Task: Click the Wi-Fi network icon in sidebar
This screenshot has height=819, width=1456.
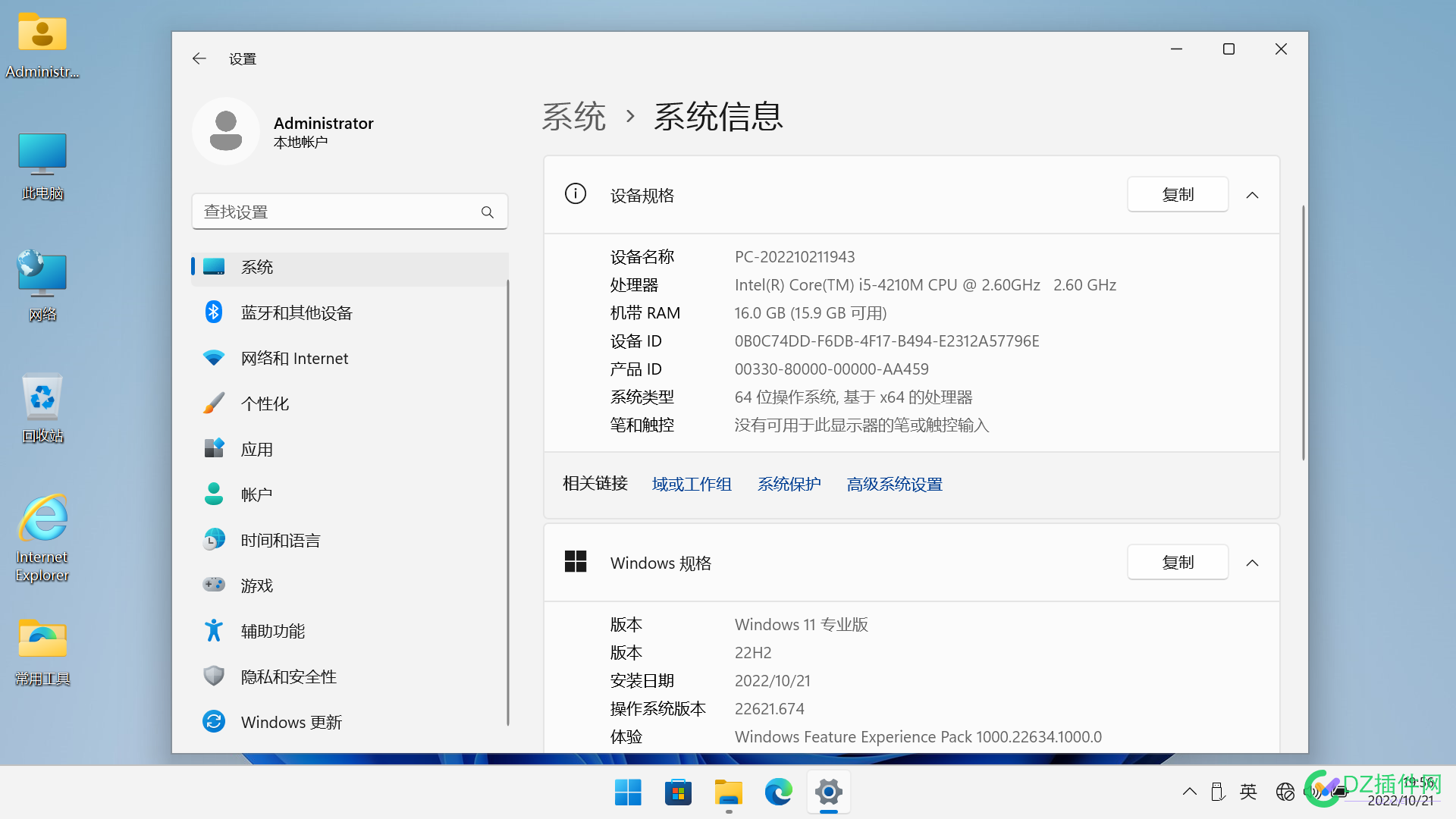Action: [214, 358]
